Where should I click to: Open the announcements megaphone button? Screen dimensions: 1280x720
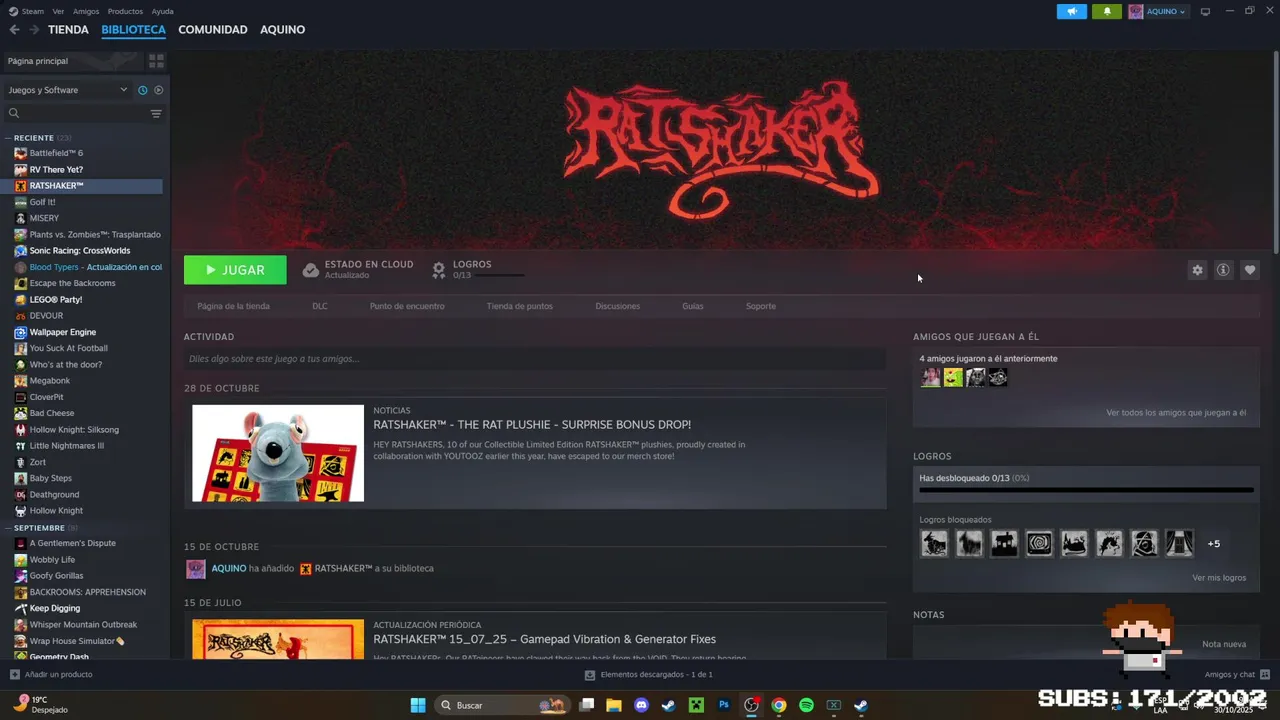[1071, 12]
